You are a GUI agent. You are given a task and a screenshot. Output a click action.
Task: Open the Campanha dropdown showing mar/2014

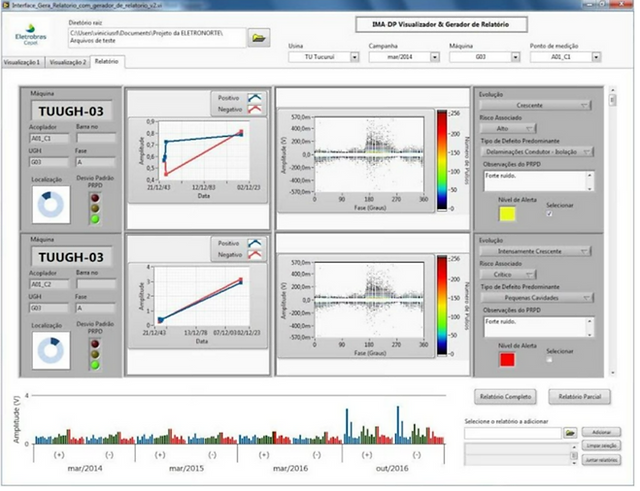click(x=435, y=57)
